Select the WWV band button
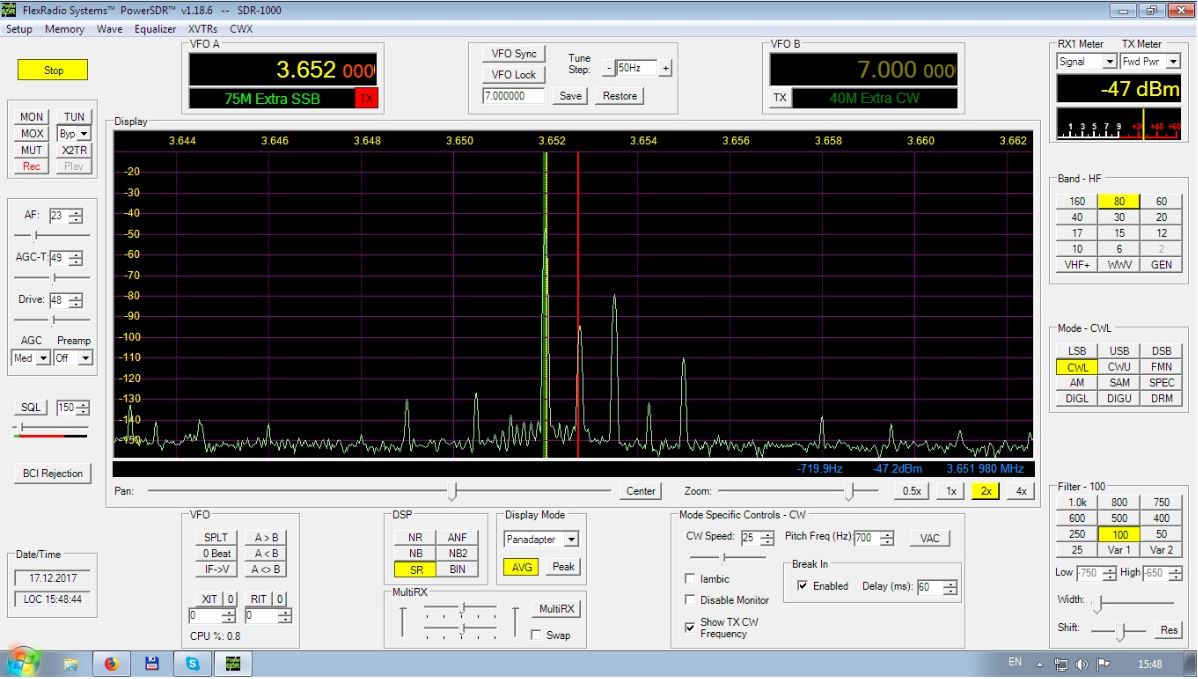 [1119, 265]
